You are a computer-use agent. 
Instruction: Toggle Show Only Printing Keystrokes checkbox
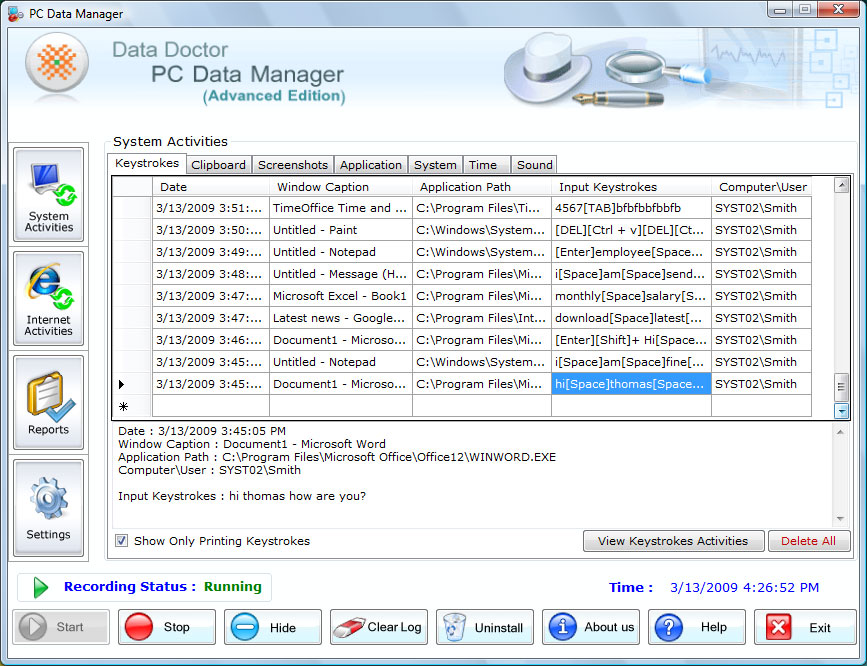click(x=122, y=541)
